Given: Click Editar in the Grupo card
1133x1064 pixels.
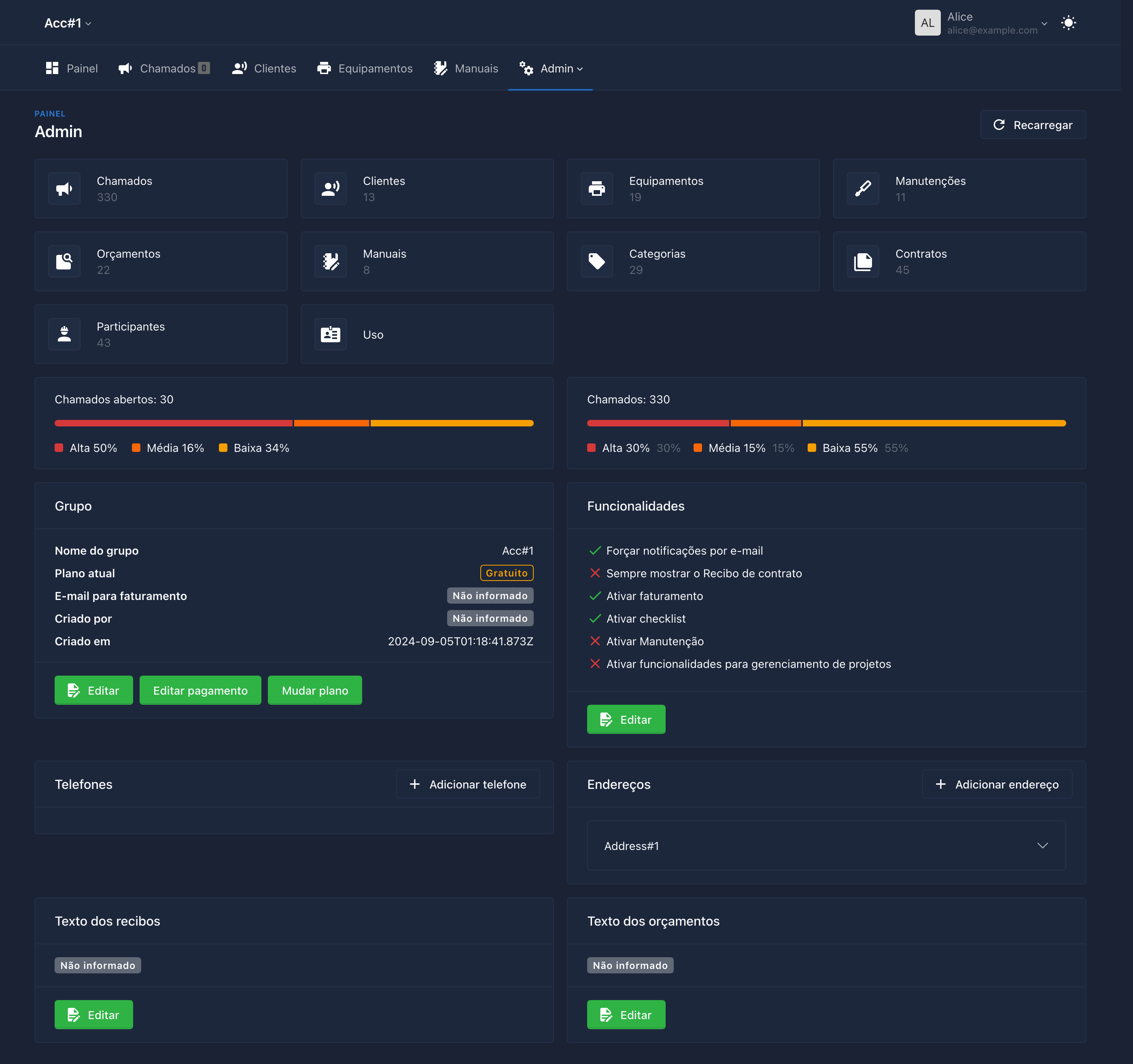Looking at the screenshot, I should tap(93, 690).
